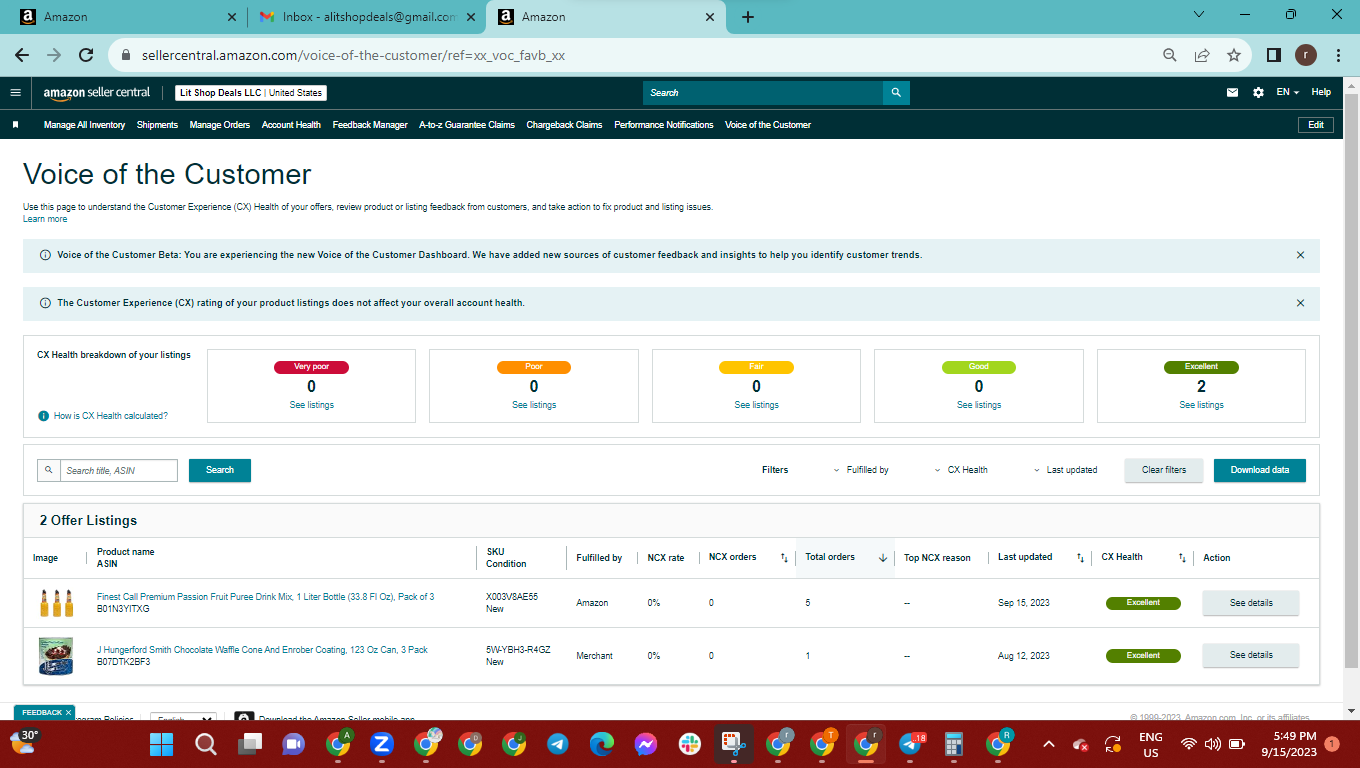Screen dimensions: 1360x768
Task: Click the Search title, ASIN input field
Action: click(118, 470)
